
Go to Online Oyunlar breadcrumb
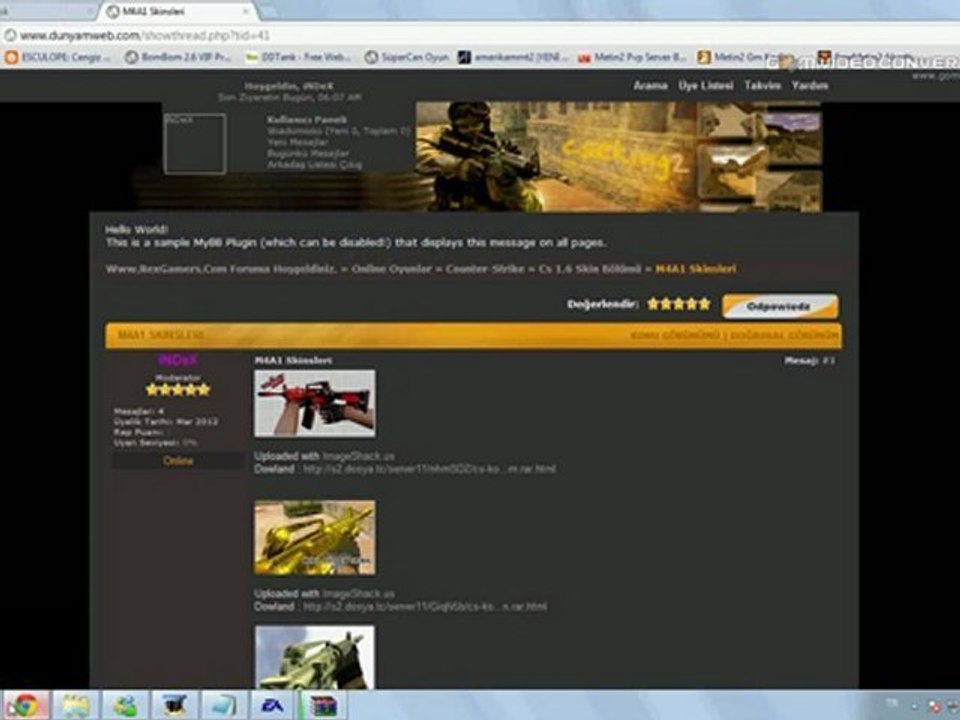[x=392, y=269]
